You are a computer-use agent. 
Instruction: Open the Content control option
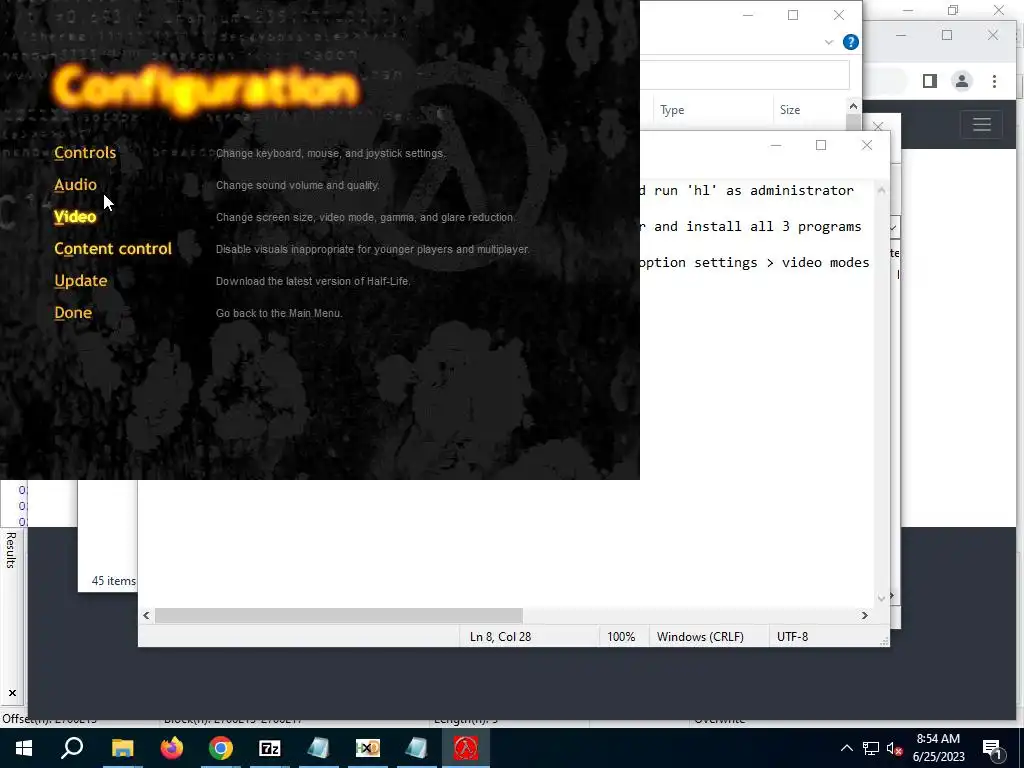coord(113,249)
